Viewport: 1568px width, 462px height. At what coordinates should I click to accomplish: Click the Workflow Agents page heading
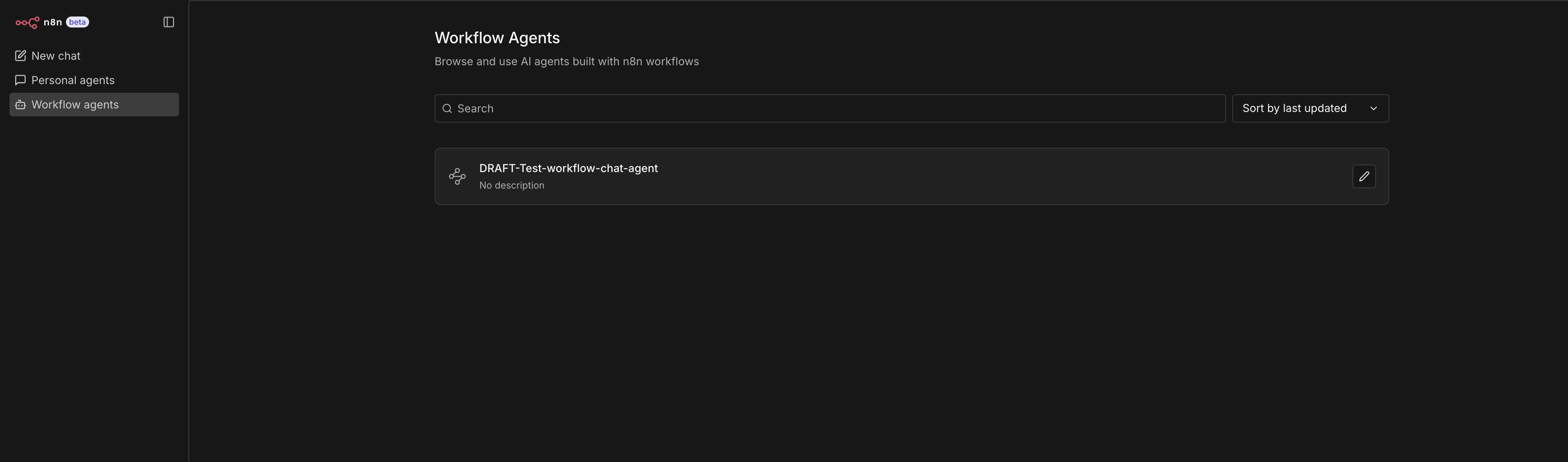pyautogui.click(x=497, y=38)
